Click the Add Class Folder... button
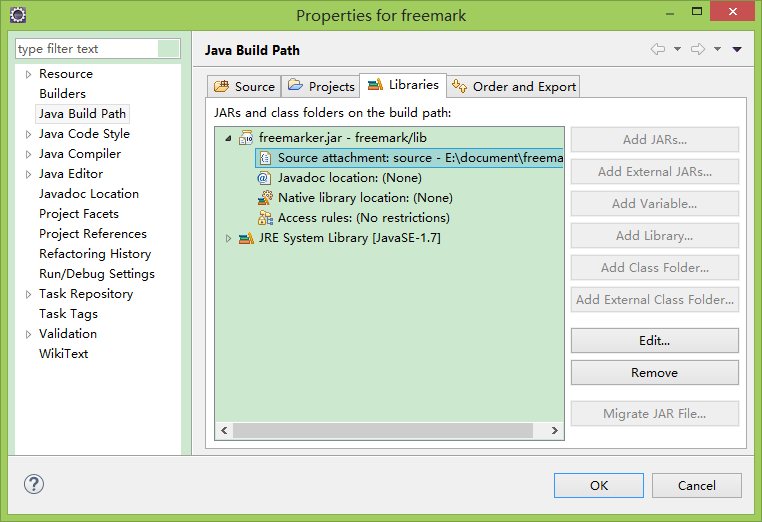 655,268
